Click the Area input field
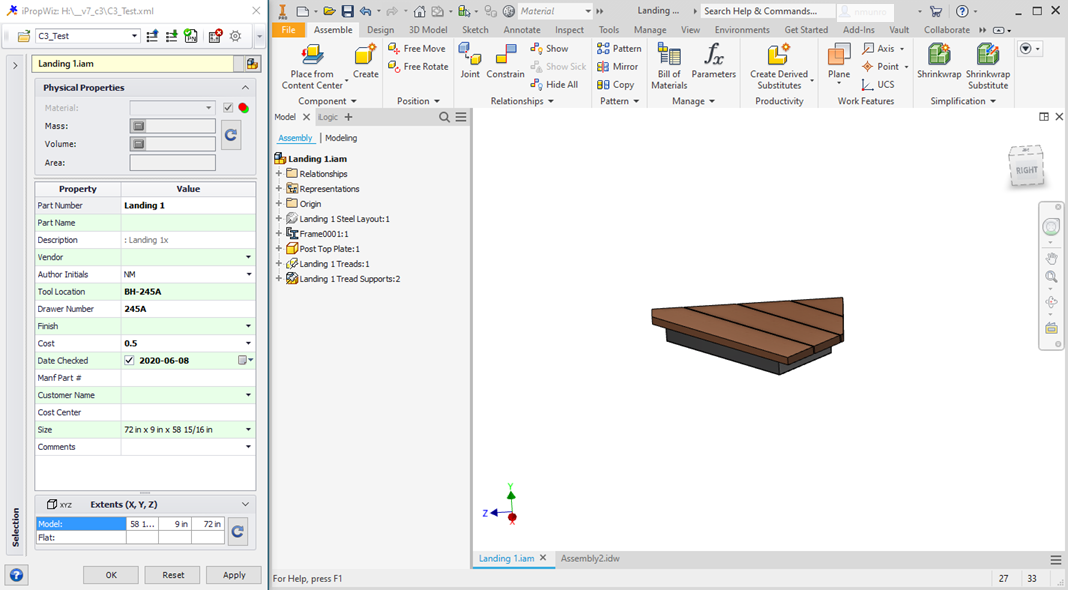Image resolution: width=1068 pixels, height=590 pixels. click(x=172, y=163)
